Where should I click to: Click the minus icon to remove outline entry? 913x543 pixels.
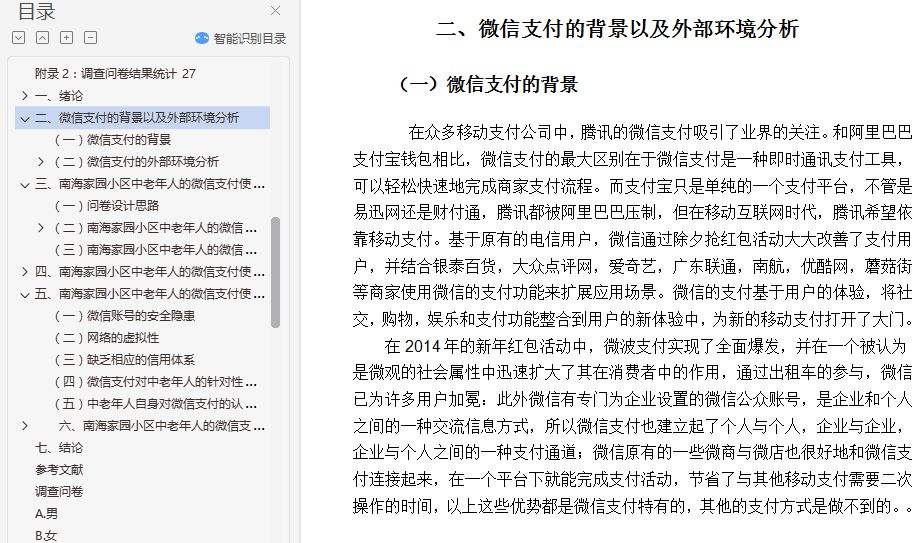tap(90, 38)
